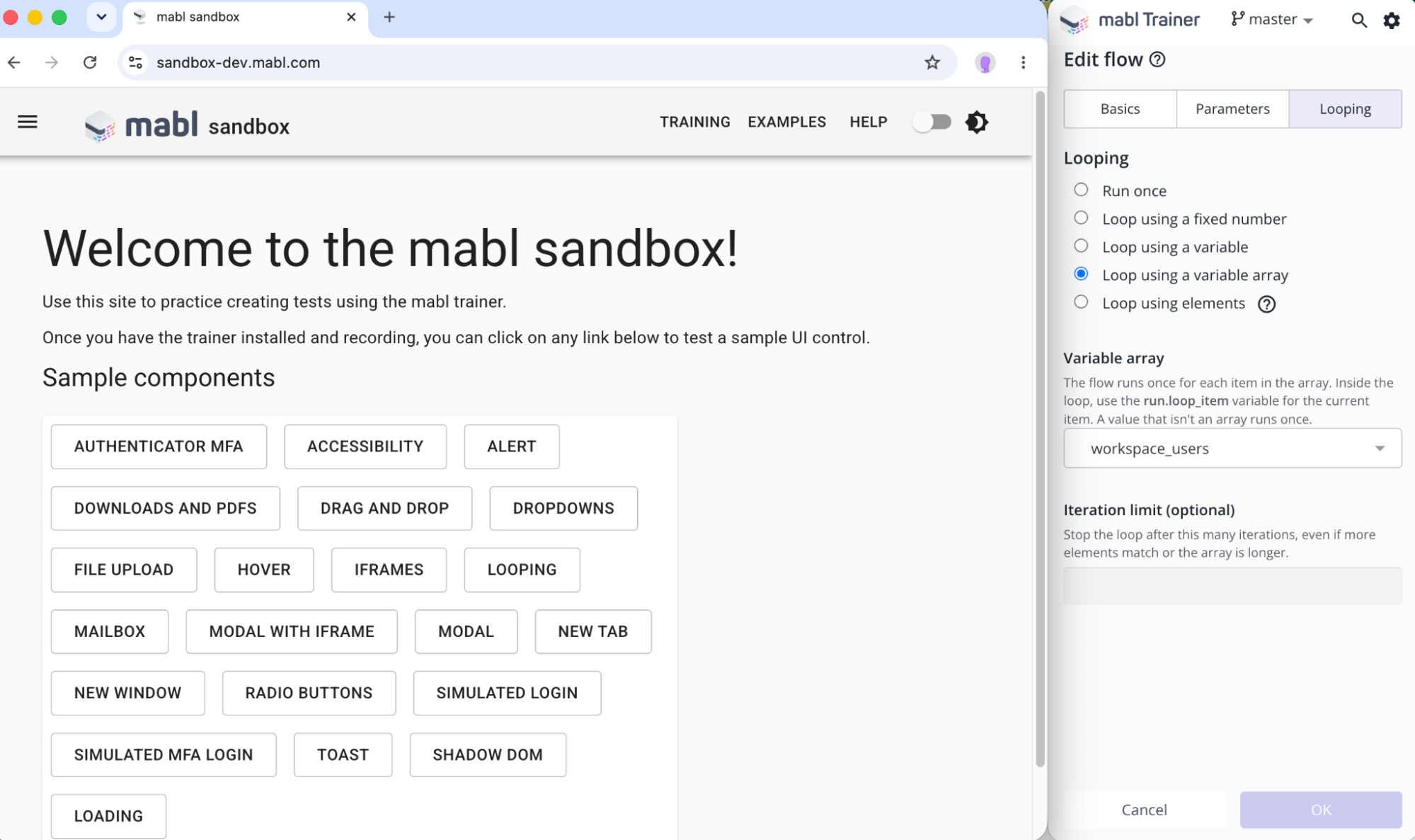Image resolution: width=1415 pixels, height=840 pixels.
Task: Open the Hover sample
Action: click(264, 570)
